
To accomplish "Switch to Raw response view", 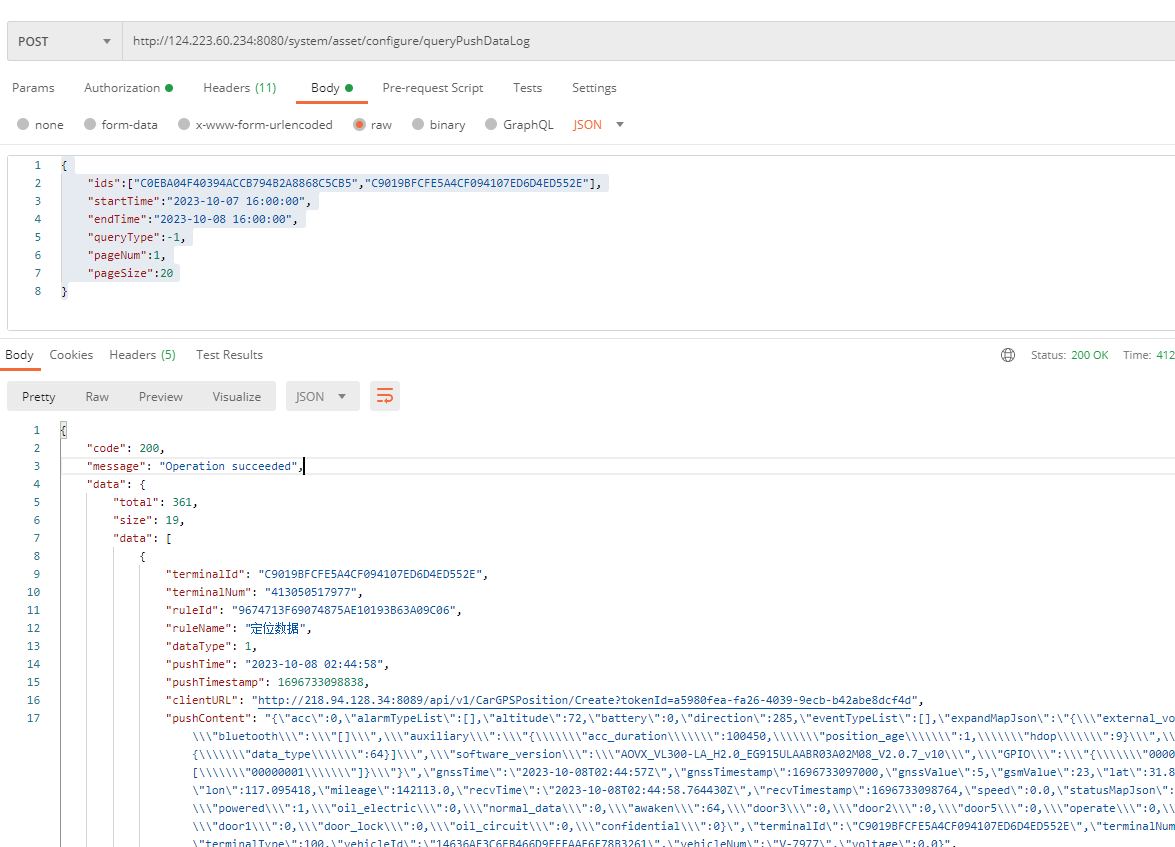I will (97, 397).
